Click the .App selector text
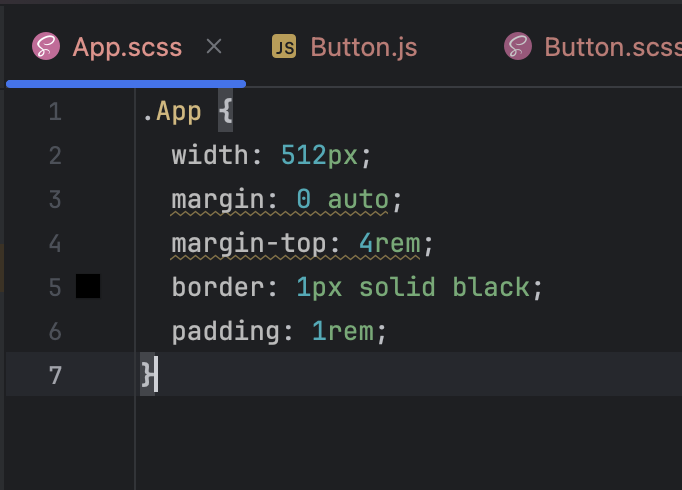 click(172, 112)
